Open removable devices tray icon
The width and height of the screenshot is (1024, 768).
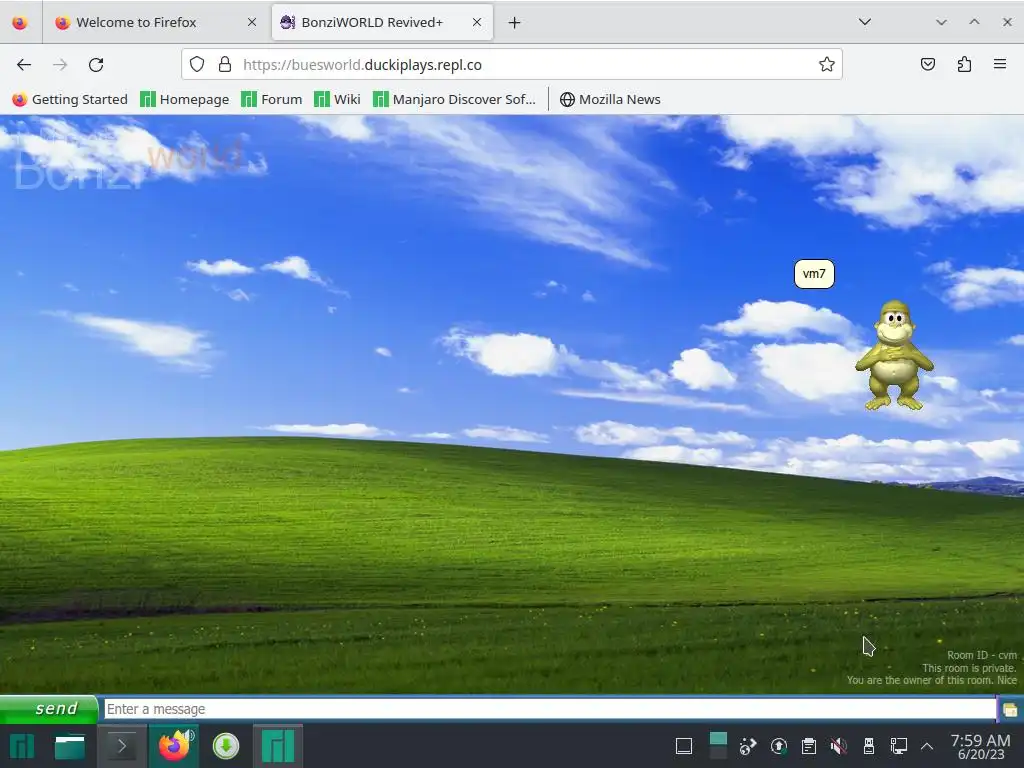tap(869, 746)
